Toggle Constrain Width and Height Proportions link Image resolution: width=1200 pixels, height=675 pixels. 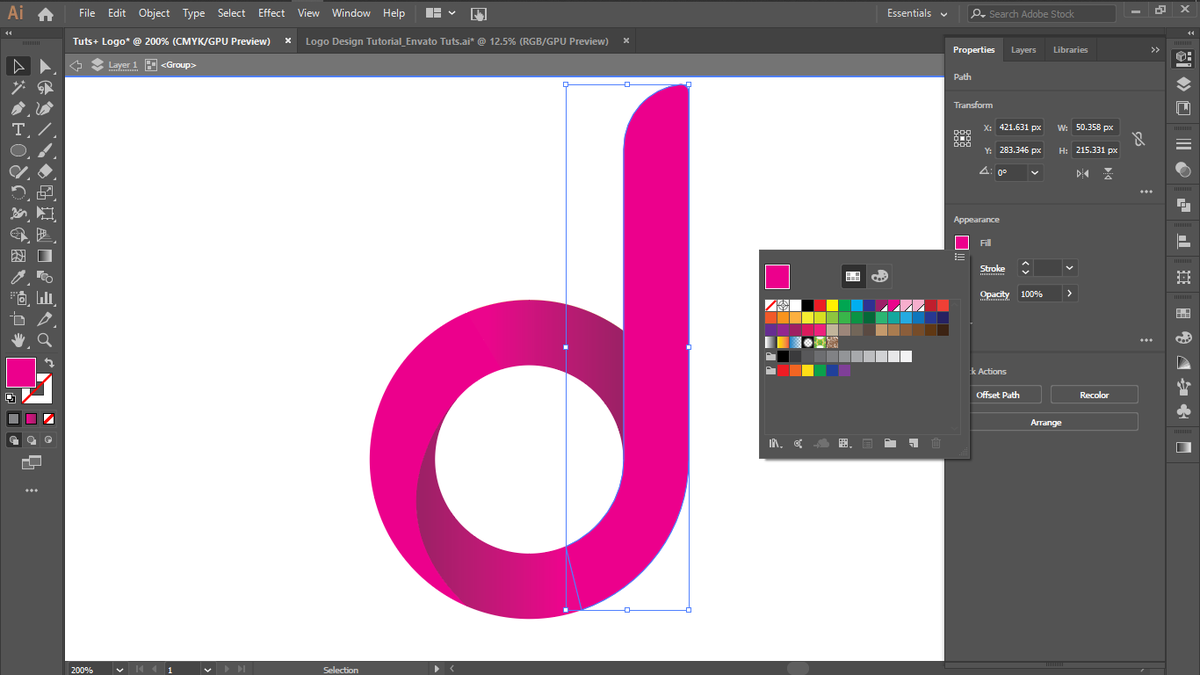1137,138
